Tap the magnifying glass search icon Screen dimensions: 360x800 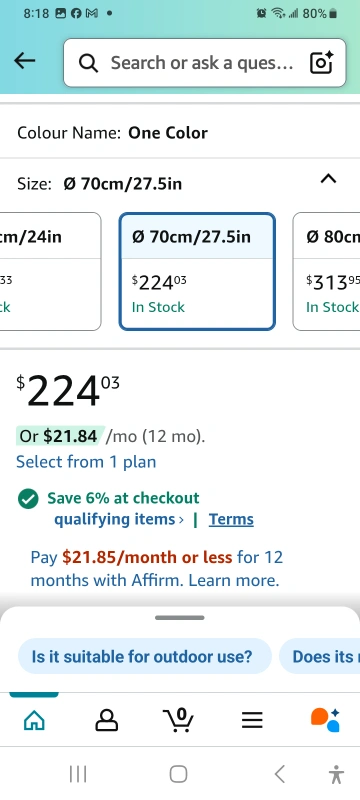click(88, 63)
